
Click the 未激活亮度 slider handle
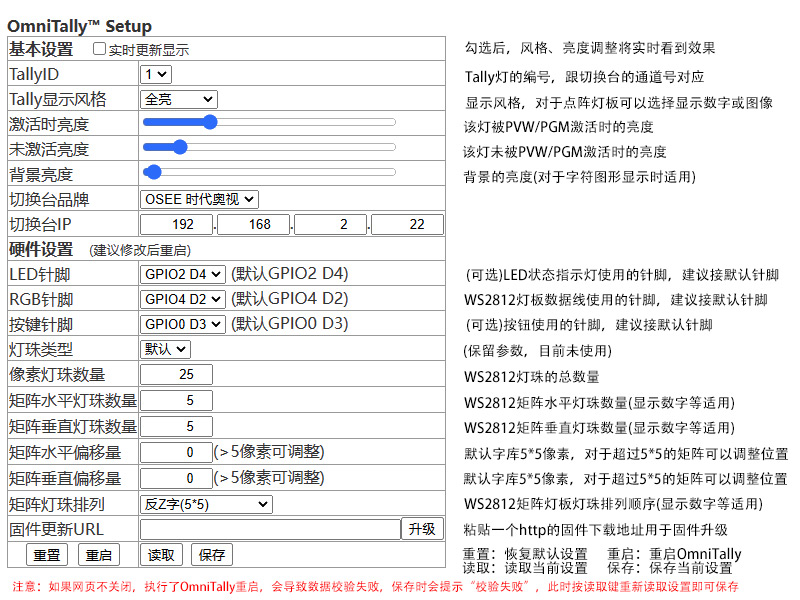180,148
